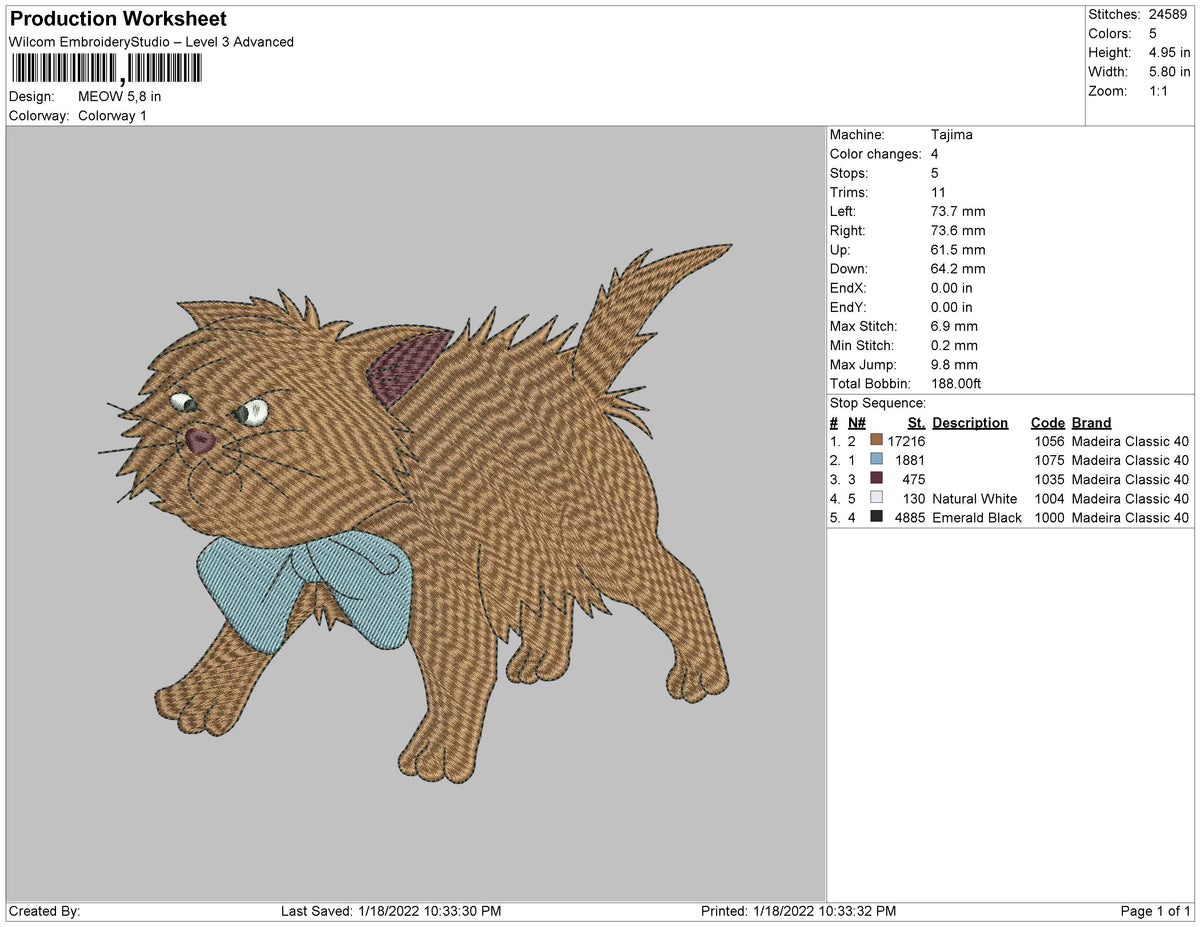Viewport: 1200px width, 927px height.
Task: Click the Zoom ratio 1:1 value
Action: (x=1159, y=91)
